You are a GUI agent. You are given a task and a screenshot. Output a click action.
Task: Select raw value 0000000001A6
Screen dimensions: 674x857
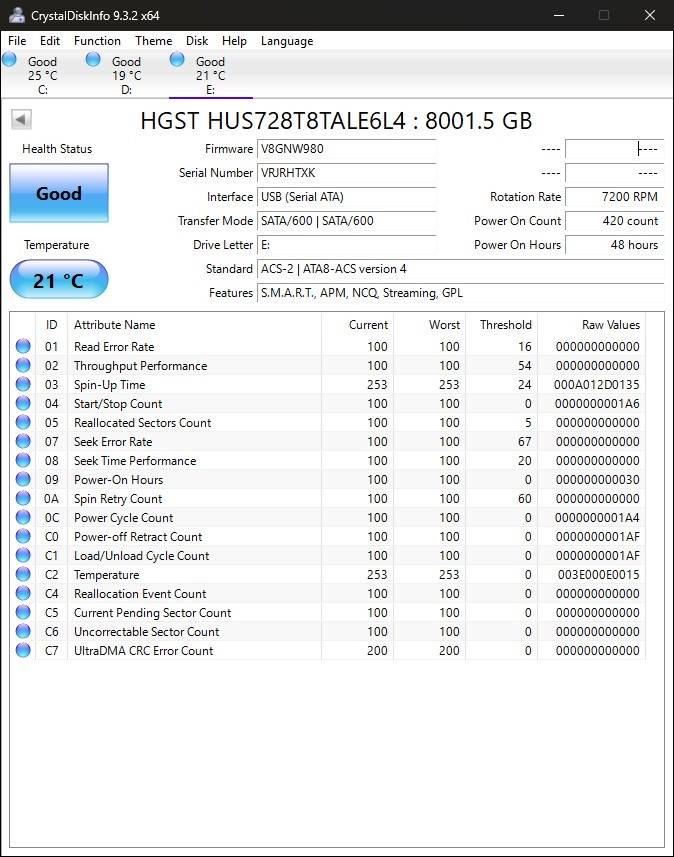pos(597,403)
